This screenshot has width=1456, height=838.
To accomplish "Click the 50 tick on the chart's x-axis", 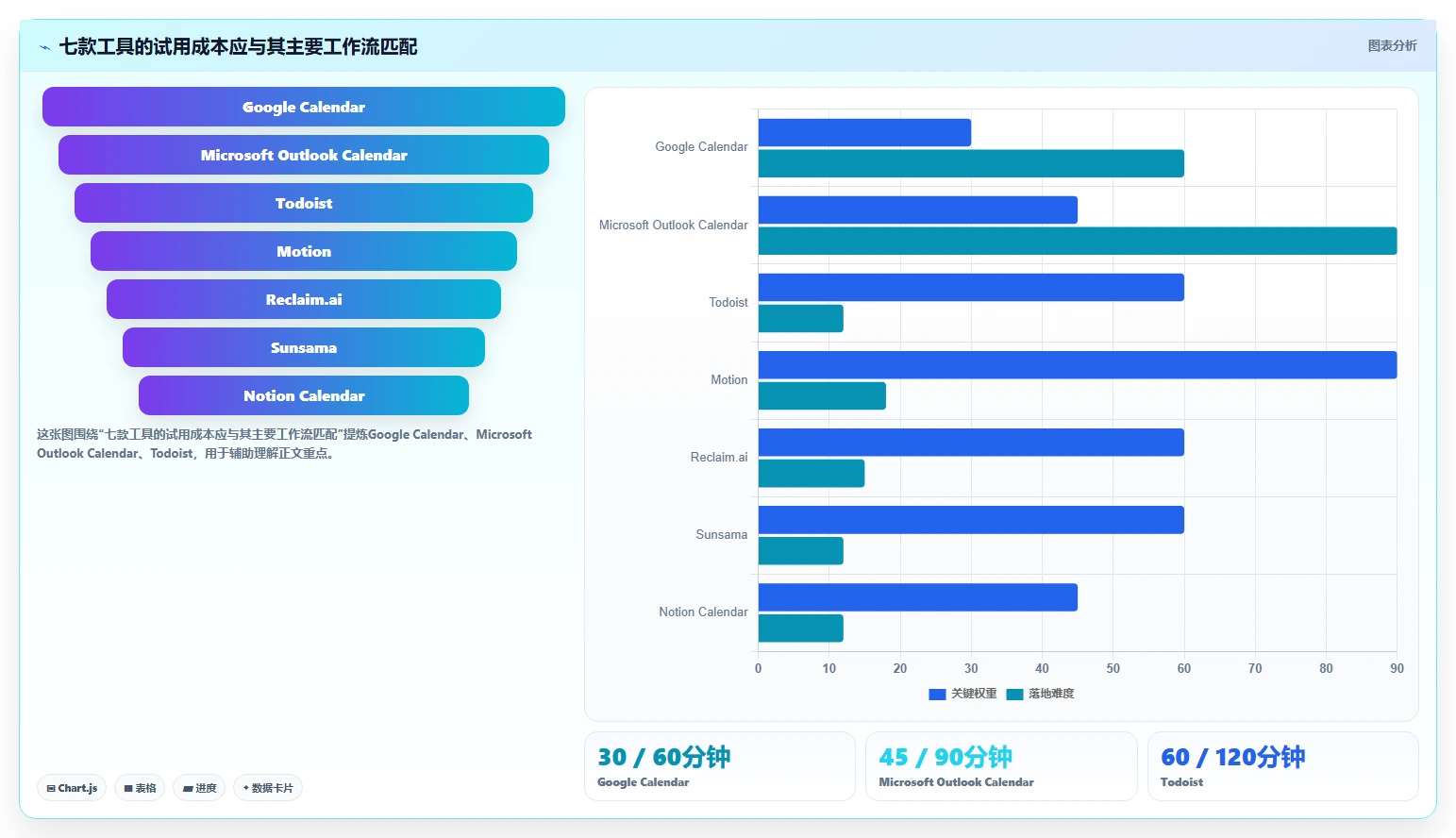I will (1113, 668).
